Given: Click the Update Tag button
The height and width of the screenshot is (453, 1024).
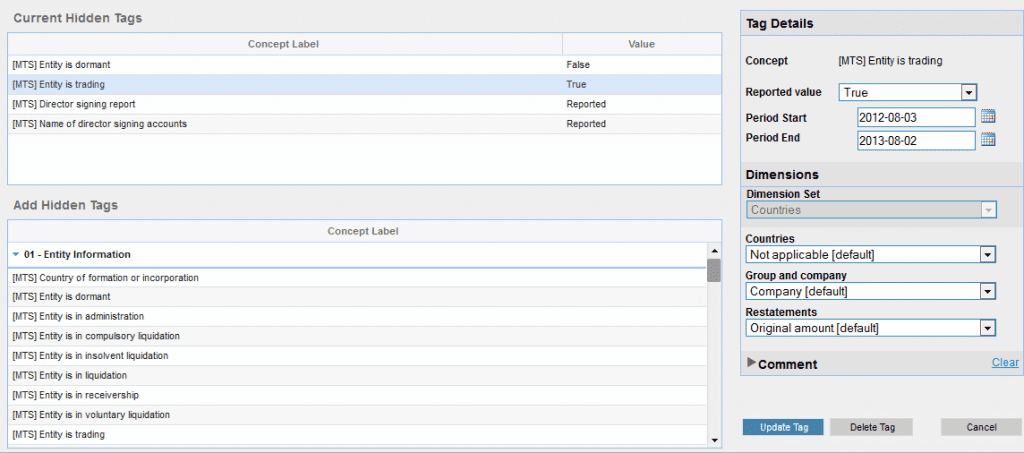Looking at the screenshot, I should 782,427.
